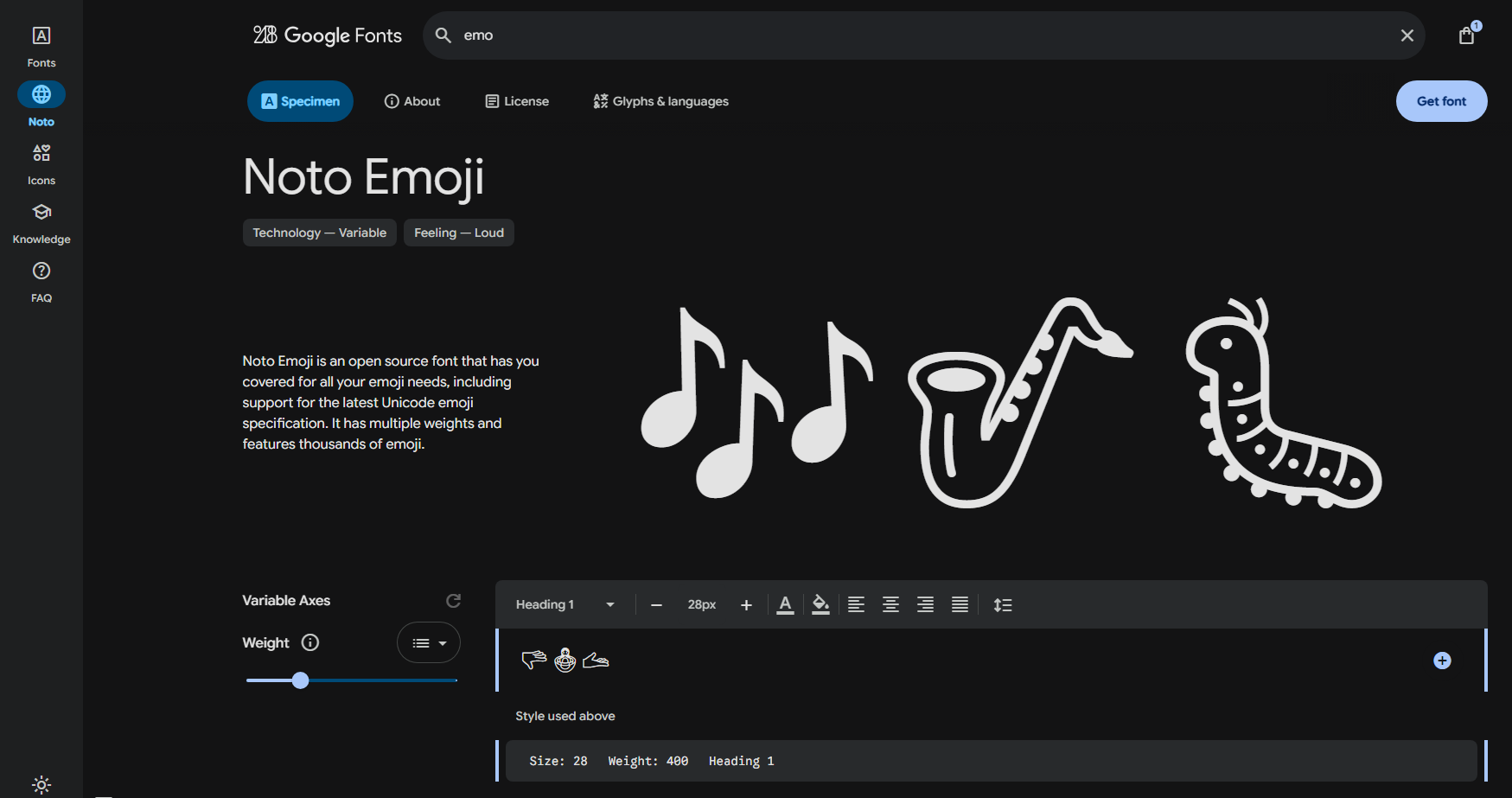Align text center

(890, 604)
